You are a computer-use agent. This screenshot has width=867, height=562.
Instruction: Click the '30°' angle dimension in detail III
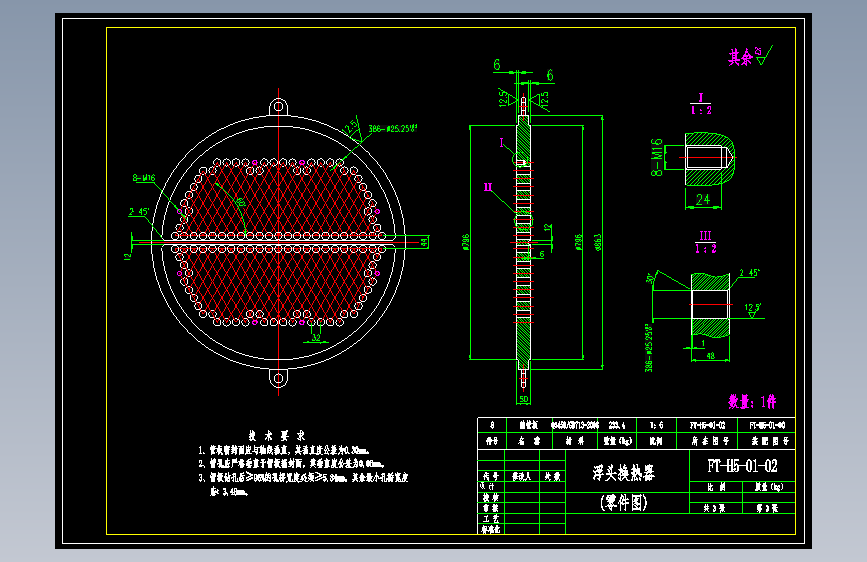pos(649,278)
